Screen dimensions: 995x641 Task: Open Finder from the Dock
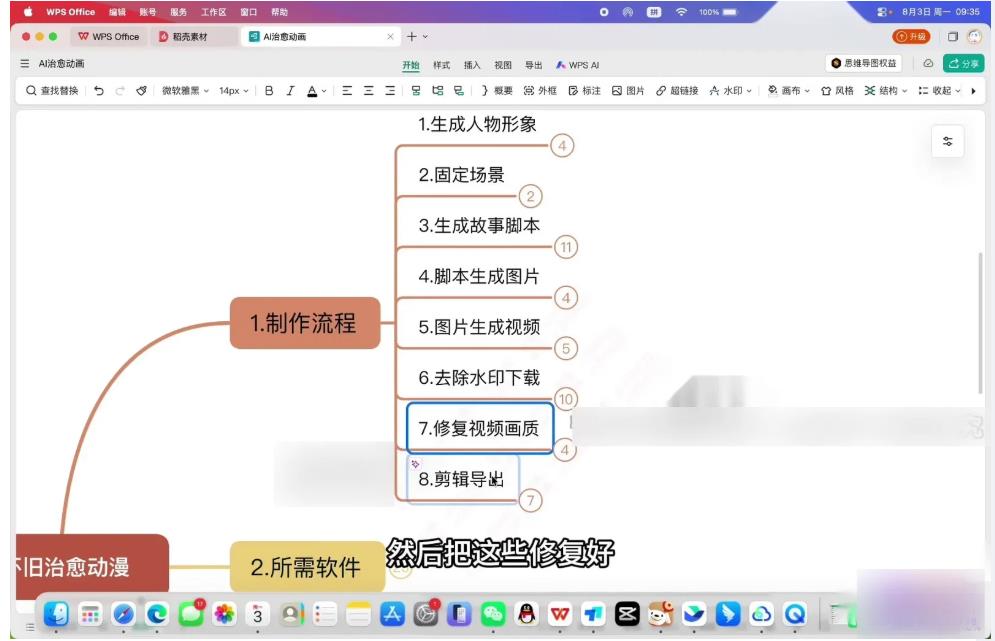click(56, 614)
